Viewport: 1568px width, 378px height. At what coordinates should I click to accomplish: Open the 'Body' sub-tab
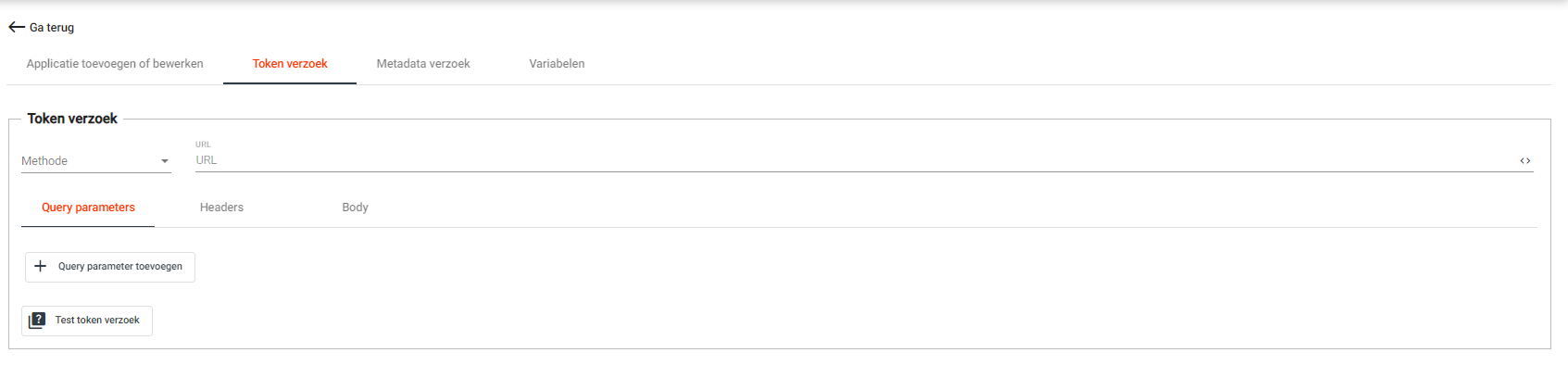355,208
